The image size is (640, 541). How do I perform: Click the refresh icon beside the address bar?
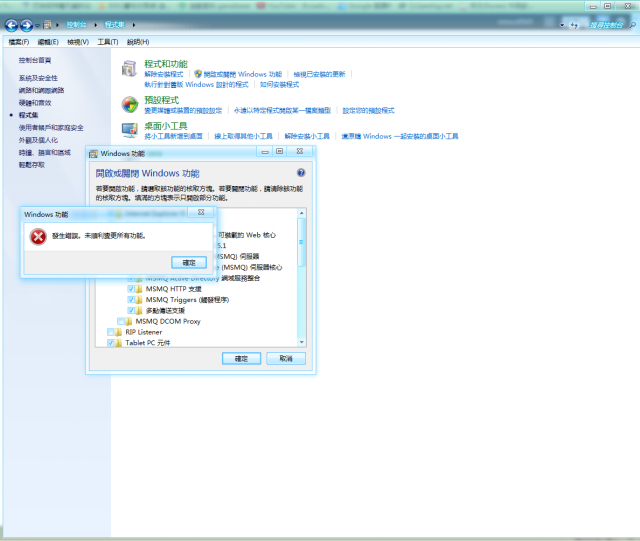coord(574,25)
